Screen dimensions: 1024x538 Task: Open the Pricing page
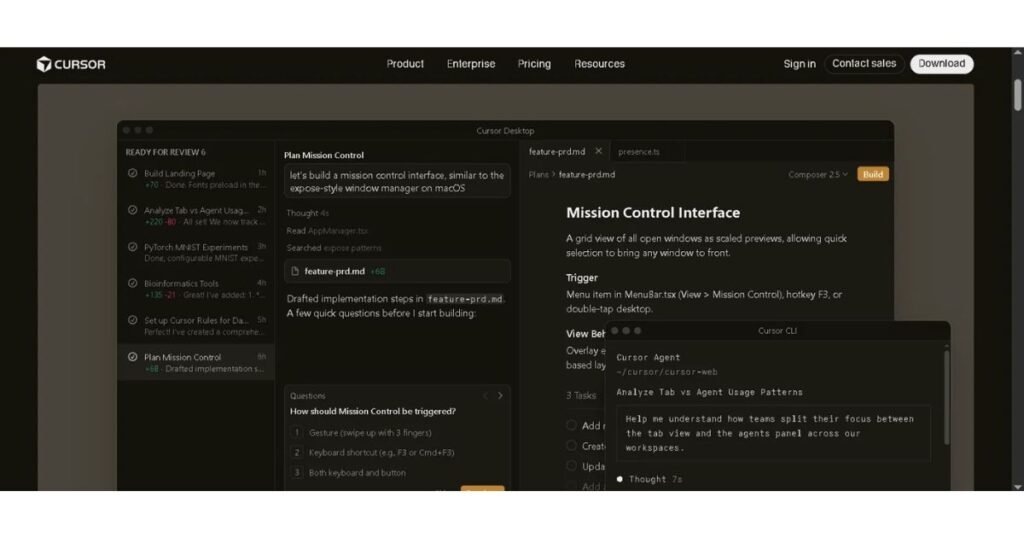click(x=534, y=64)
